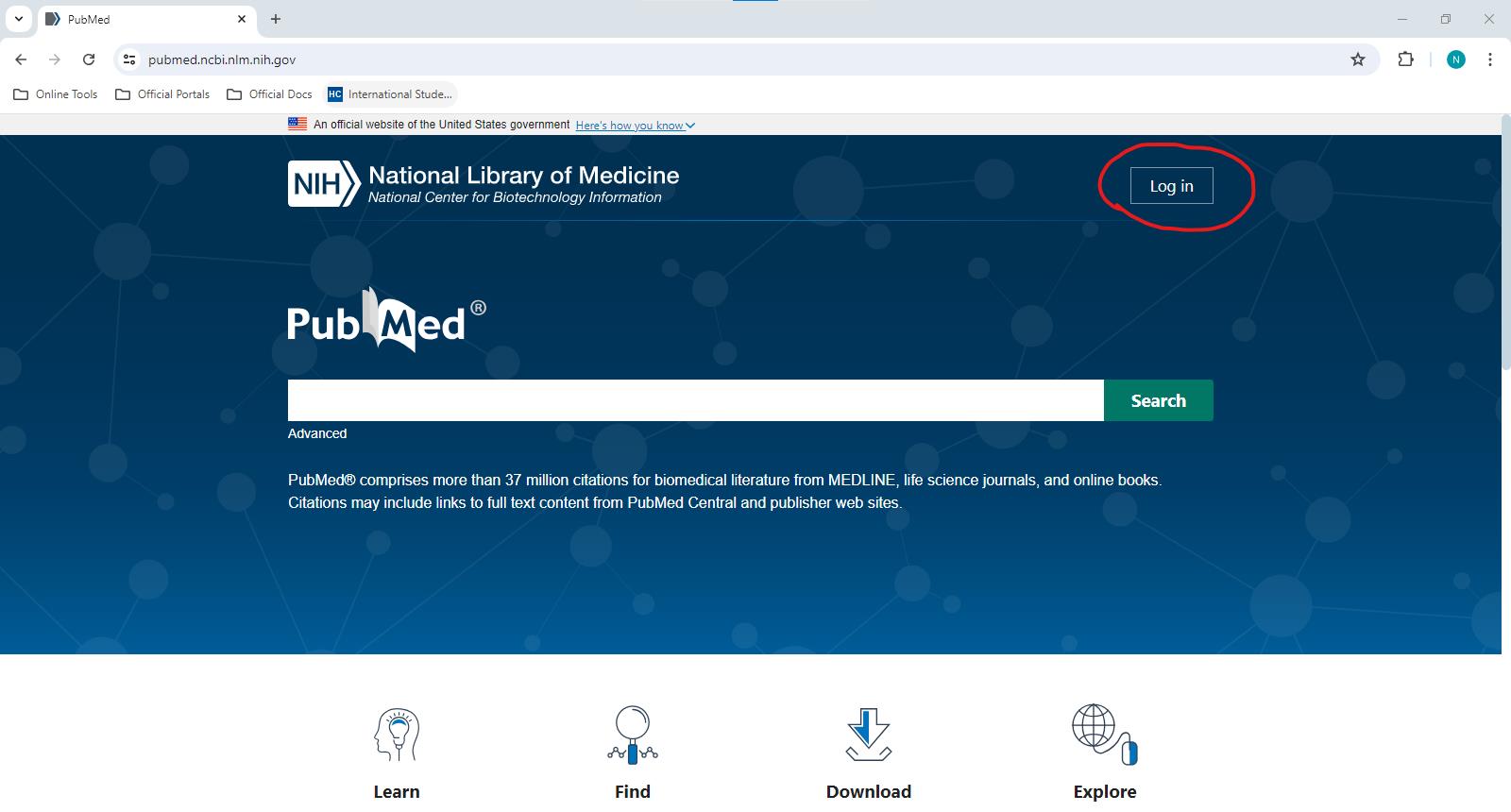This screenshot has width=1511, height=812.
Task: Click the Learn lightbulb head icon
Action: [397, 735]
